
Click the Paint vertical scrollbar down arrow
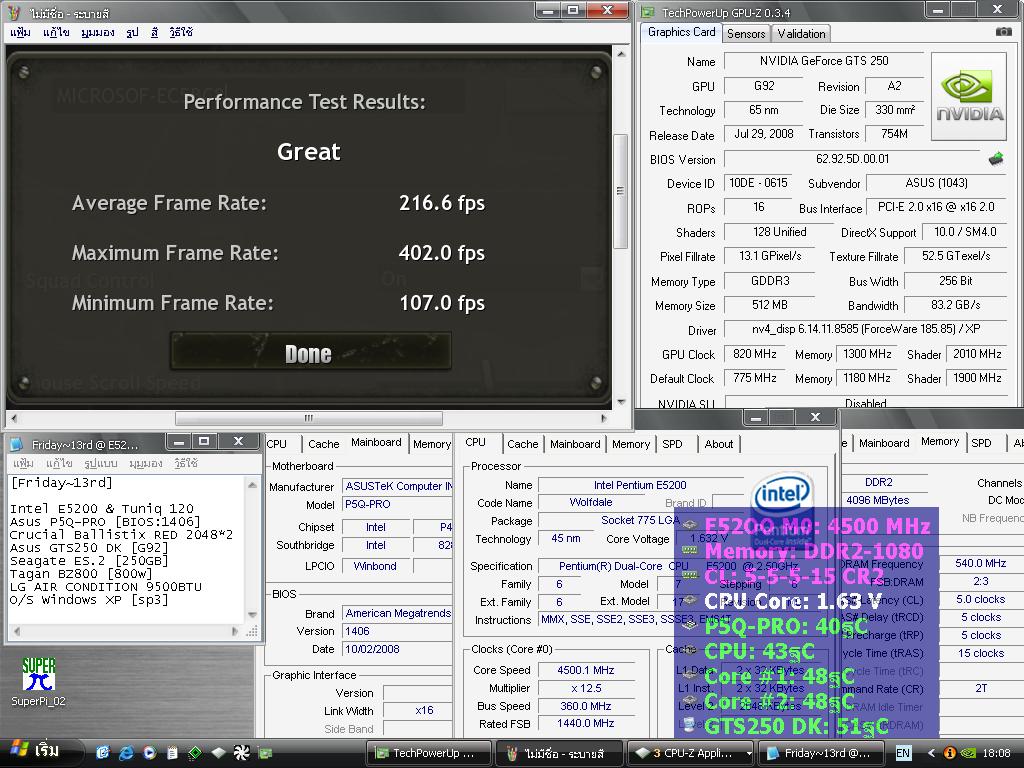click(621, 402)
